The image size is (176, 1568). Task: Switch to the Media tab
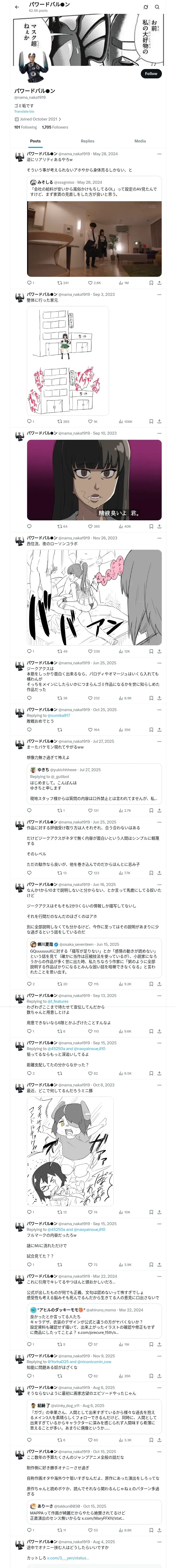(139, 141)
